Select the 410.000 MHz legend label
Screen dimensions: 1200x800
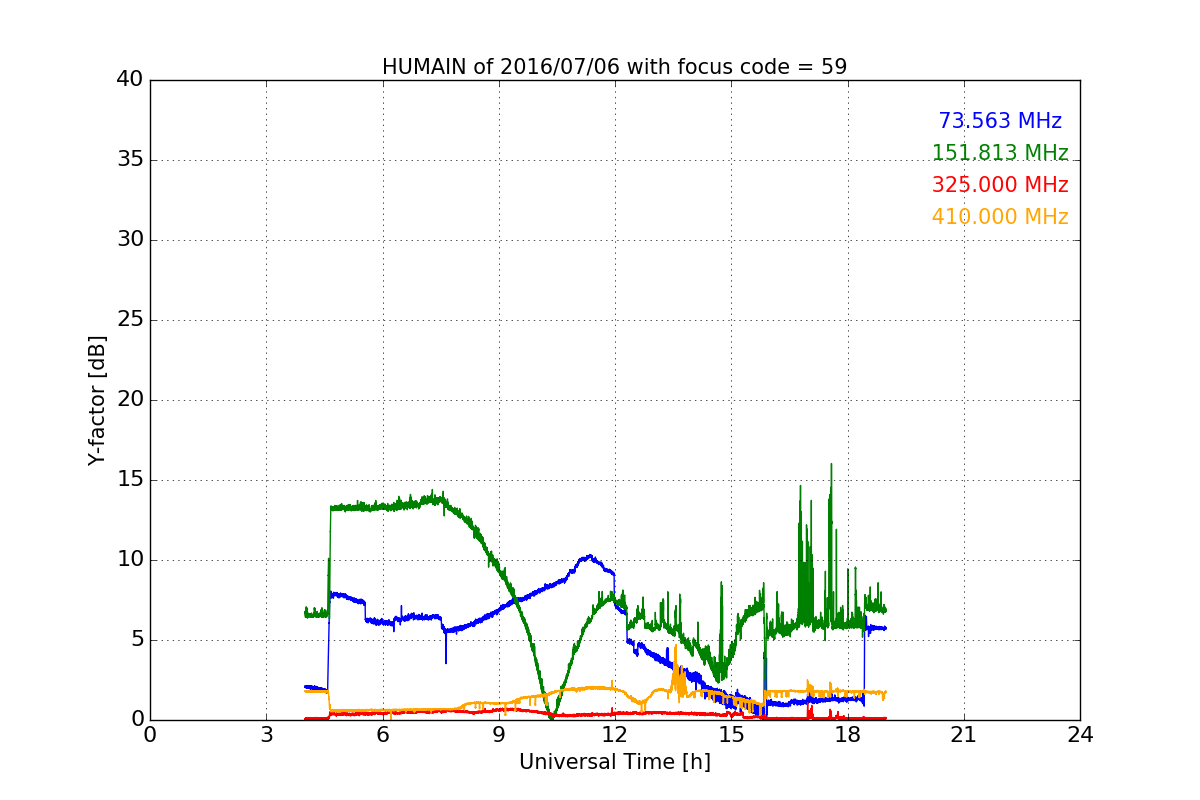tap(1000, 217)
